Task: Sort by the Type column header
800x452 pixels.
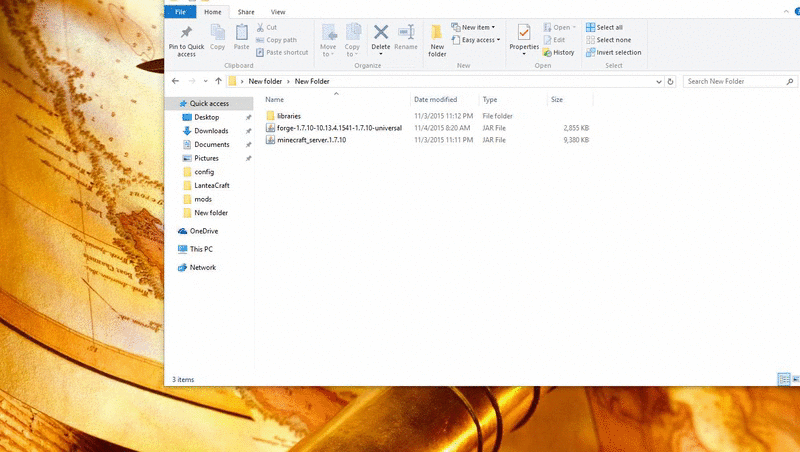Action: (490, 99)
